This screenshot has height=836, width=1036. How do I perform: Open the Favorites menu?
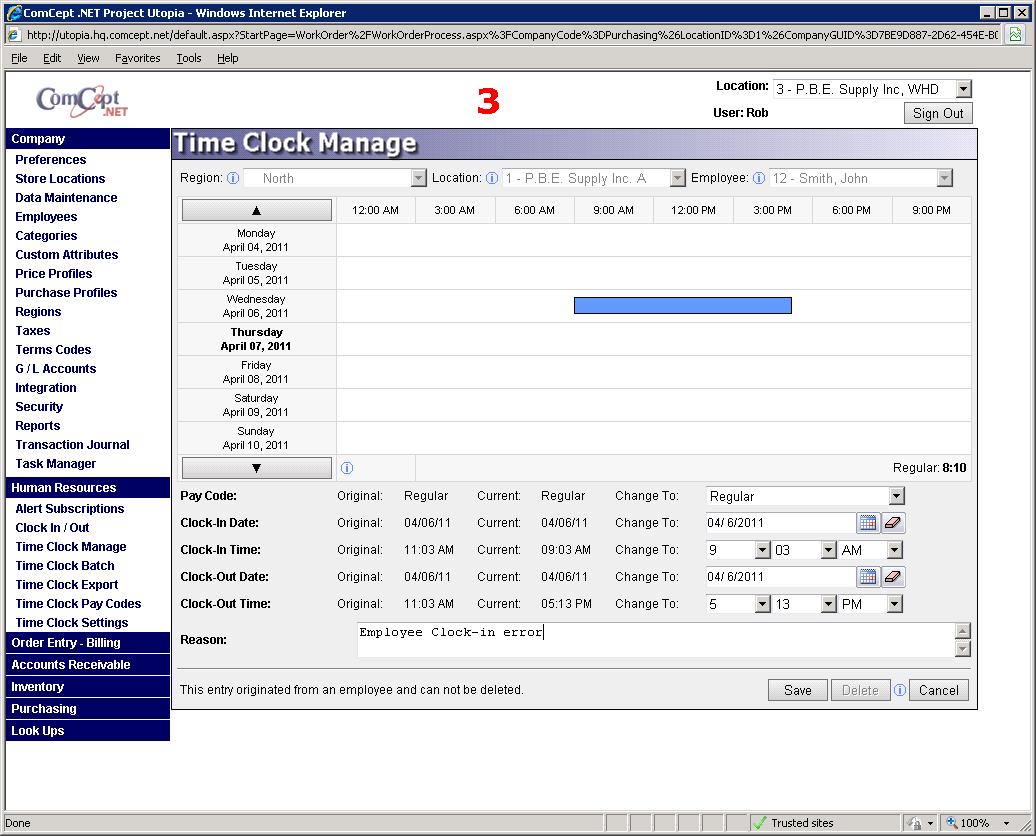coord(137,58)
